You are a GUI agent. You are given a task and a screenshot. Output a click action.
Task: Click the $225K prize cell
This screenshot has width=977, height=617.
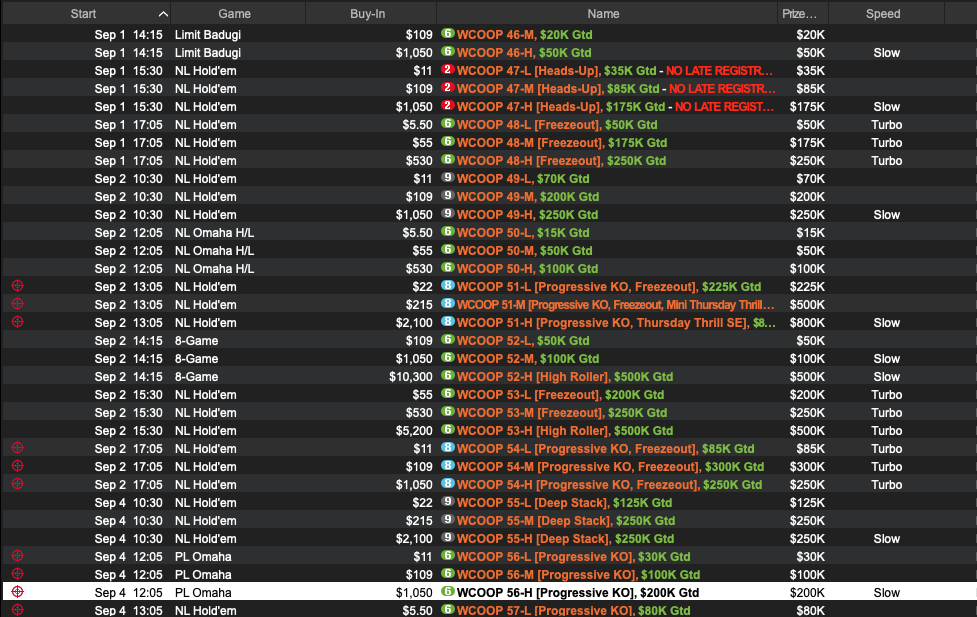[x=807, y=287]
